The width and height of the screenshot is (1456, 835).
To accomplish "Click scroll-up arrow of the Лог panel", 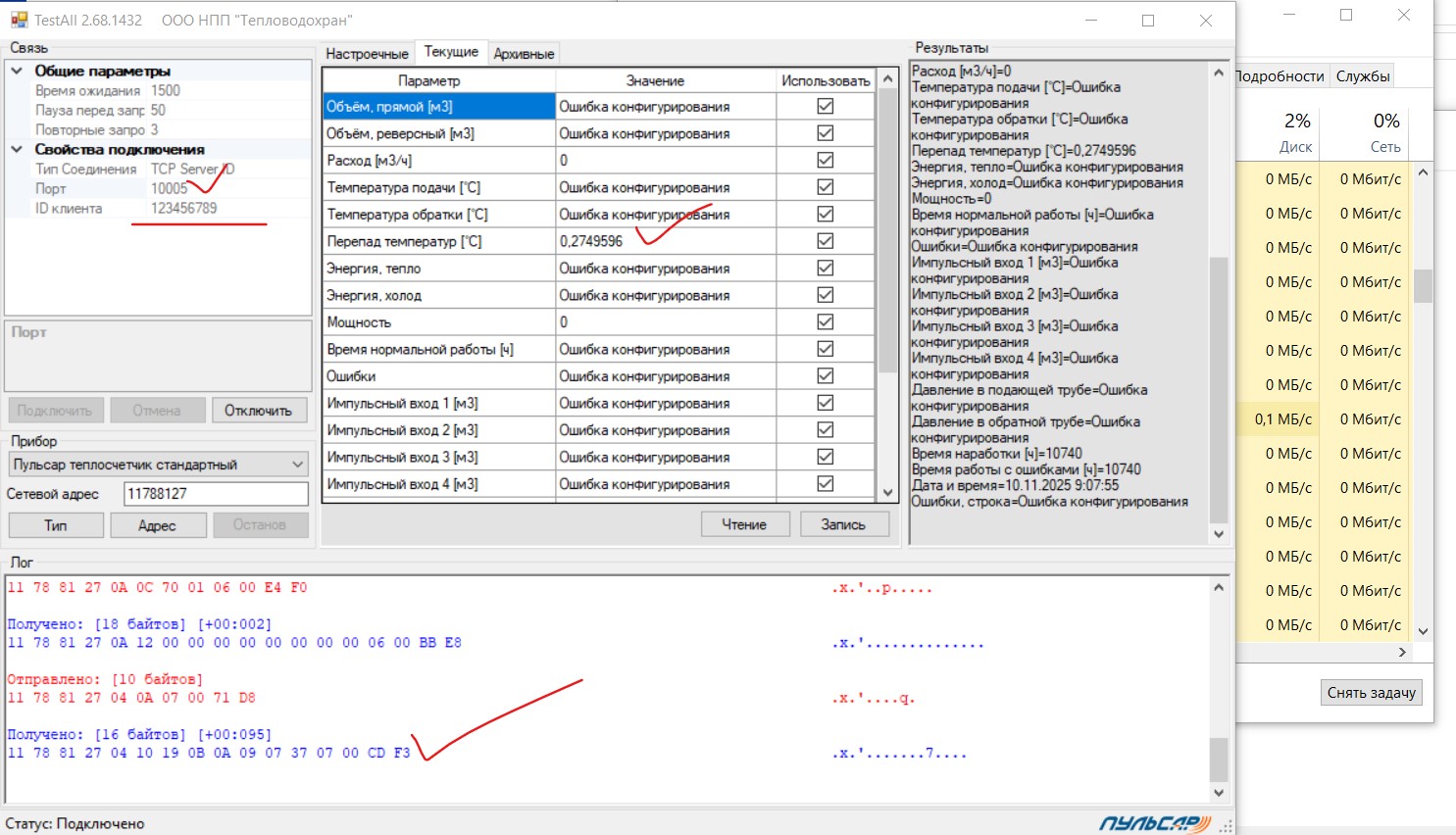I will 1219,588.
